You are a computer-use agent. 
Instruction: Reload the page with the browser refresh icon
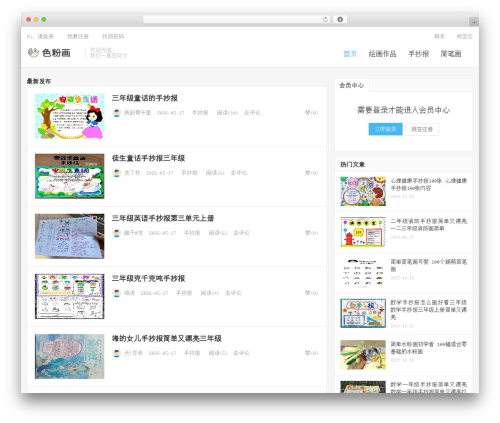click(325, 20)
